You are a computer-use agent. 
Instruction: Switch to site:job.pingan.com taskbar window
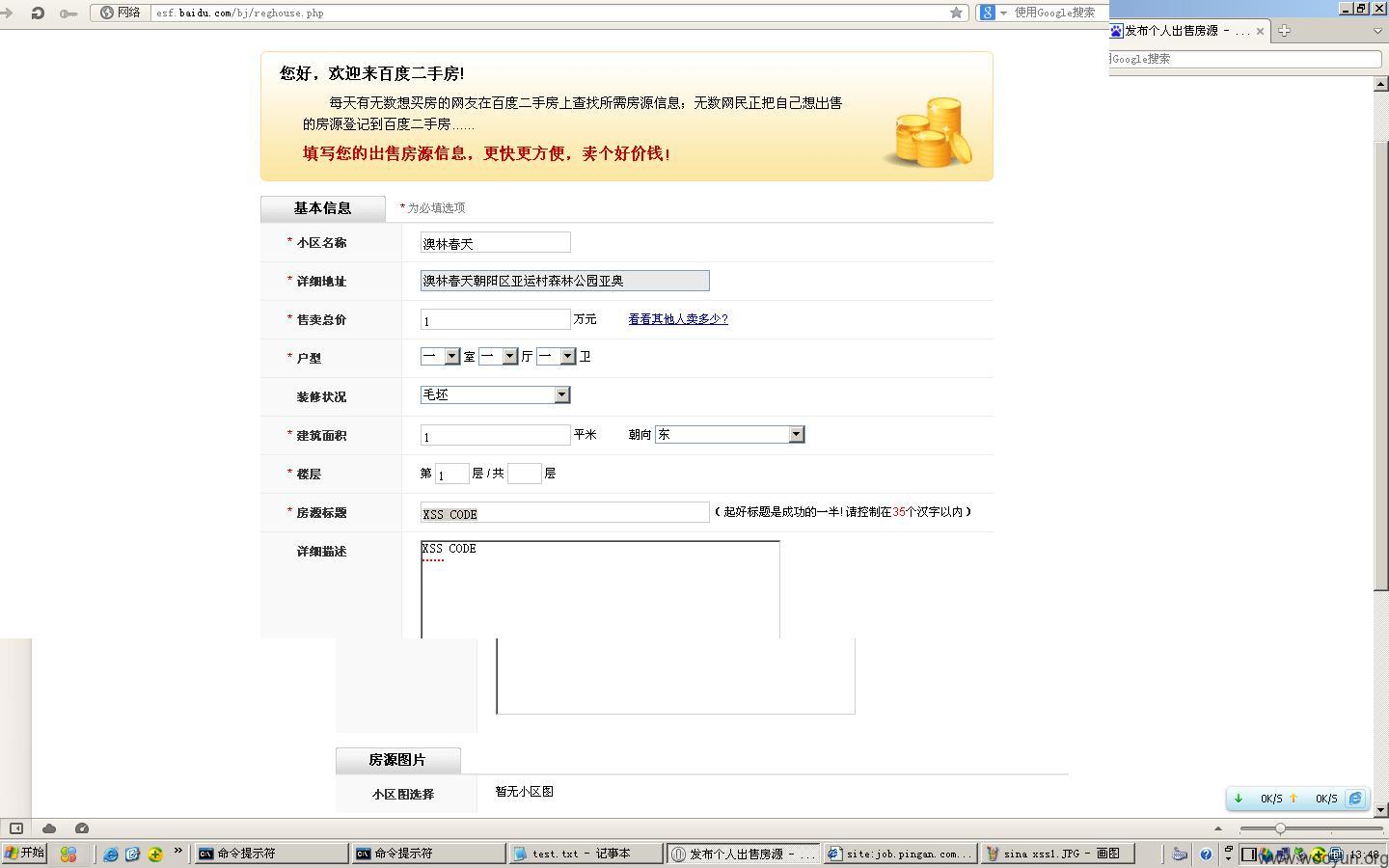click(x=900, y=854)
